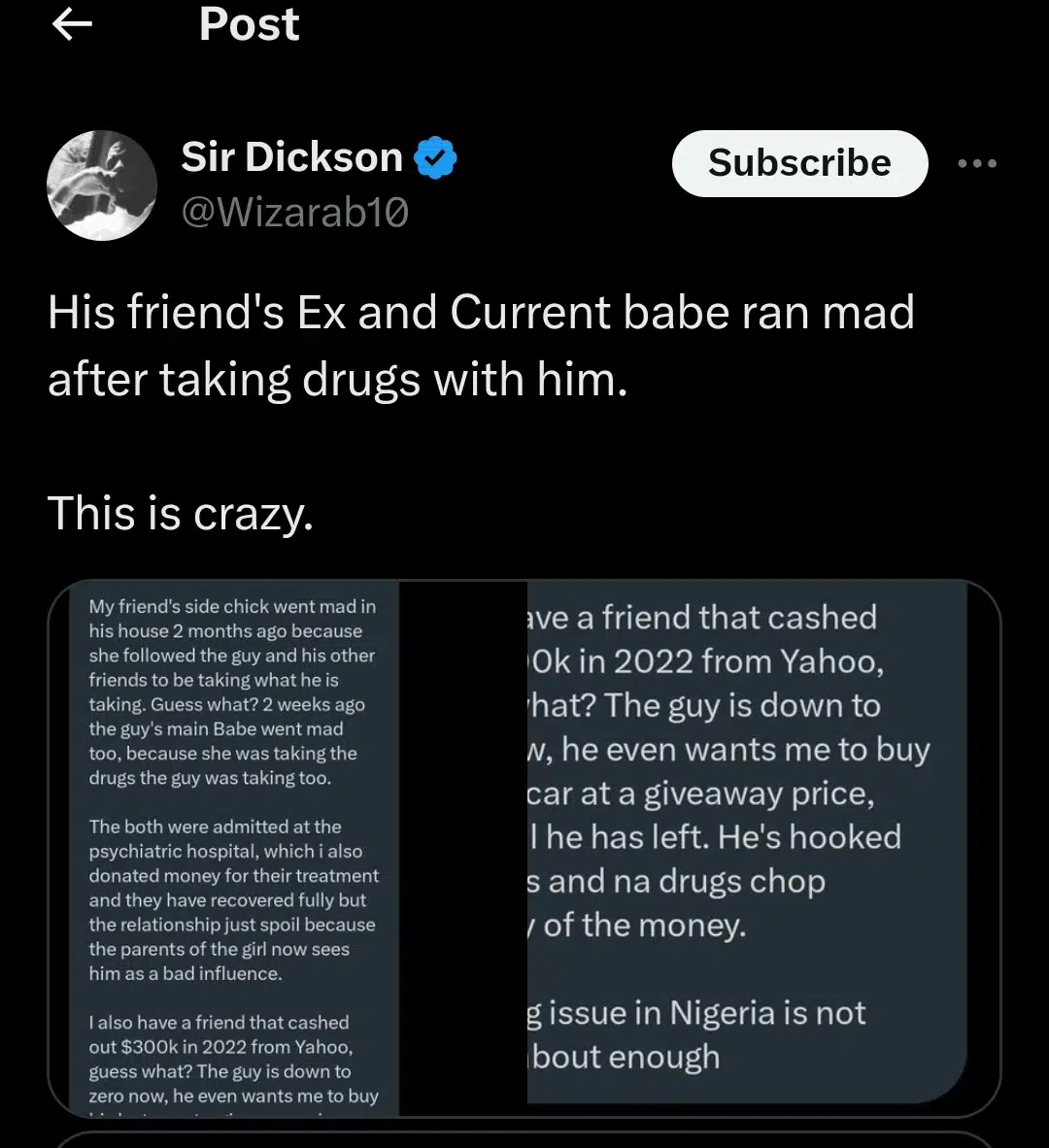Click the "cashed out $300k" paragraph in left image

pos(233,1059)
